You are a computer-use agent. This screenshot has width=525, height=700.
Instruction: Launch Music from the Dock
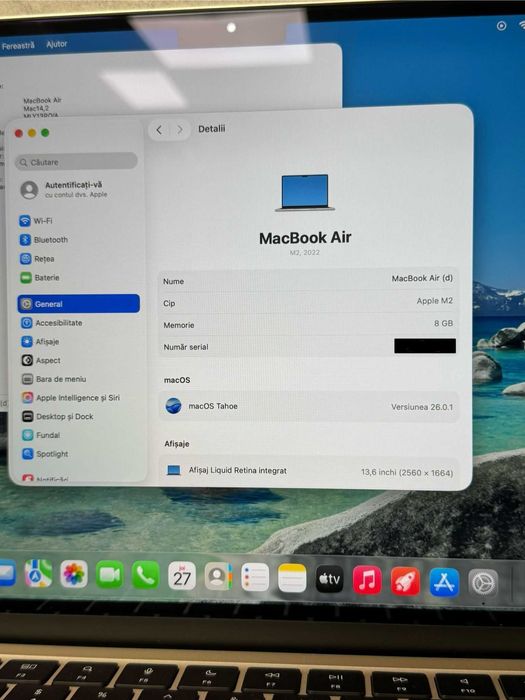pyautogui.click(x=367, y=580)
